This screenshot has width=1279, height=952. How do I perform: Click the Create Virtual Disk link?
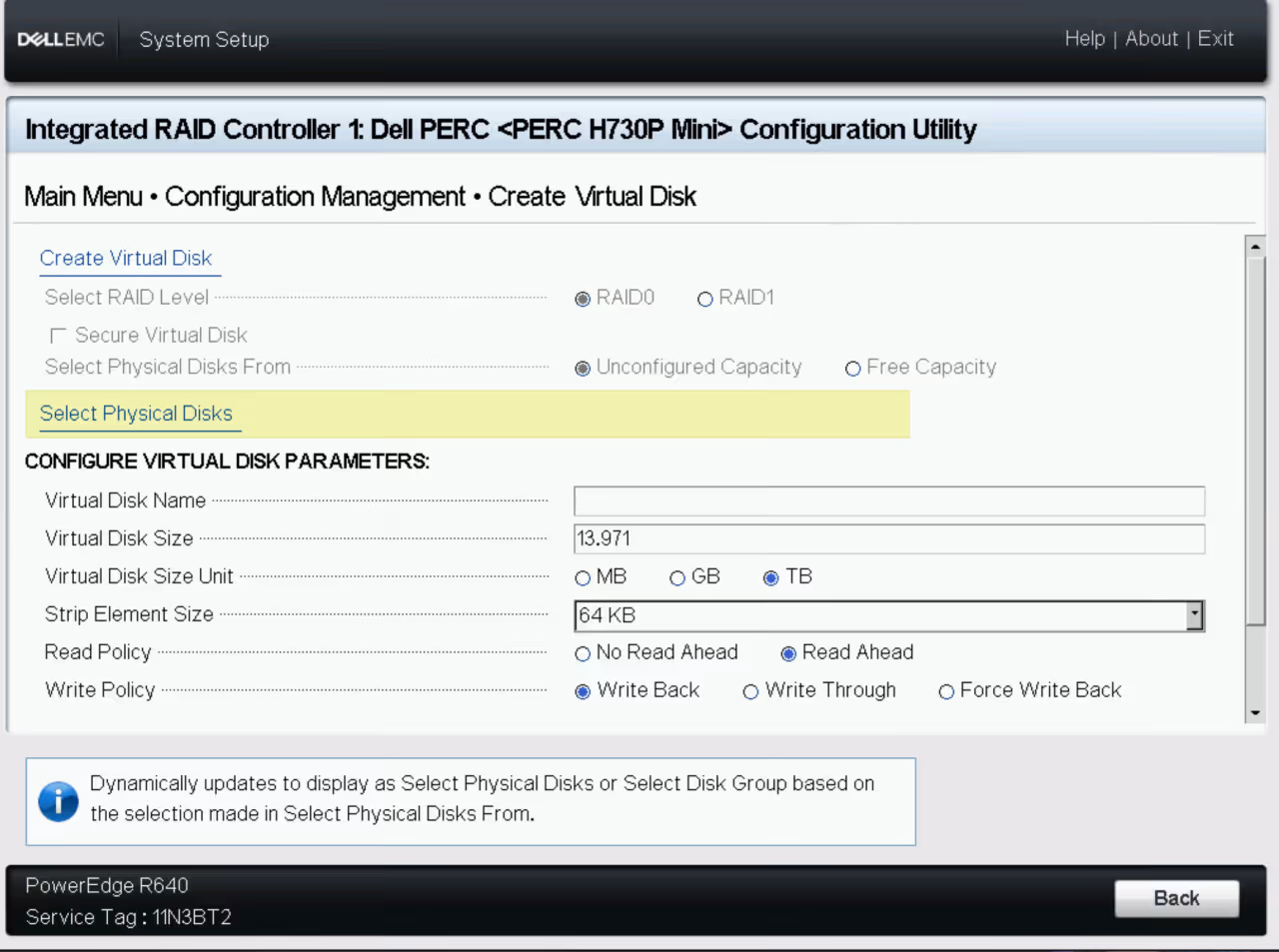126,258
